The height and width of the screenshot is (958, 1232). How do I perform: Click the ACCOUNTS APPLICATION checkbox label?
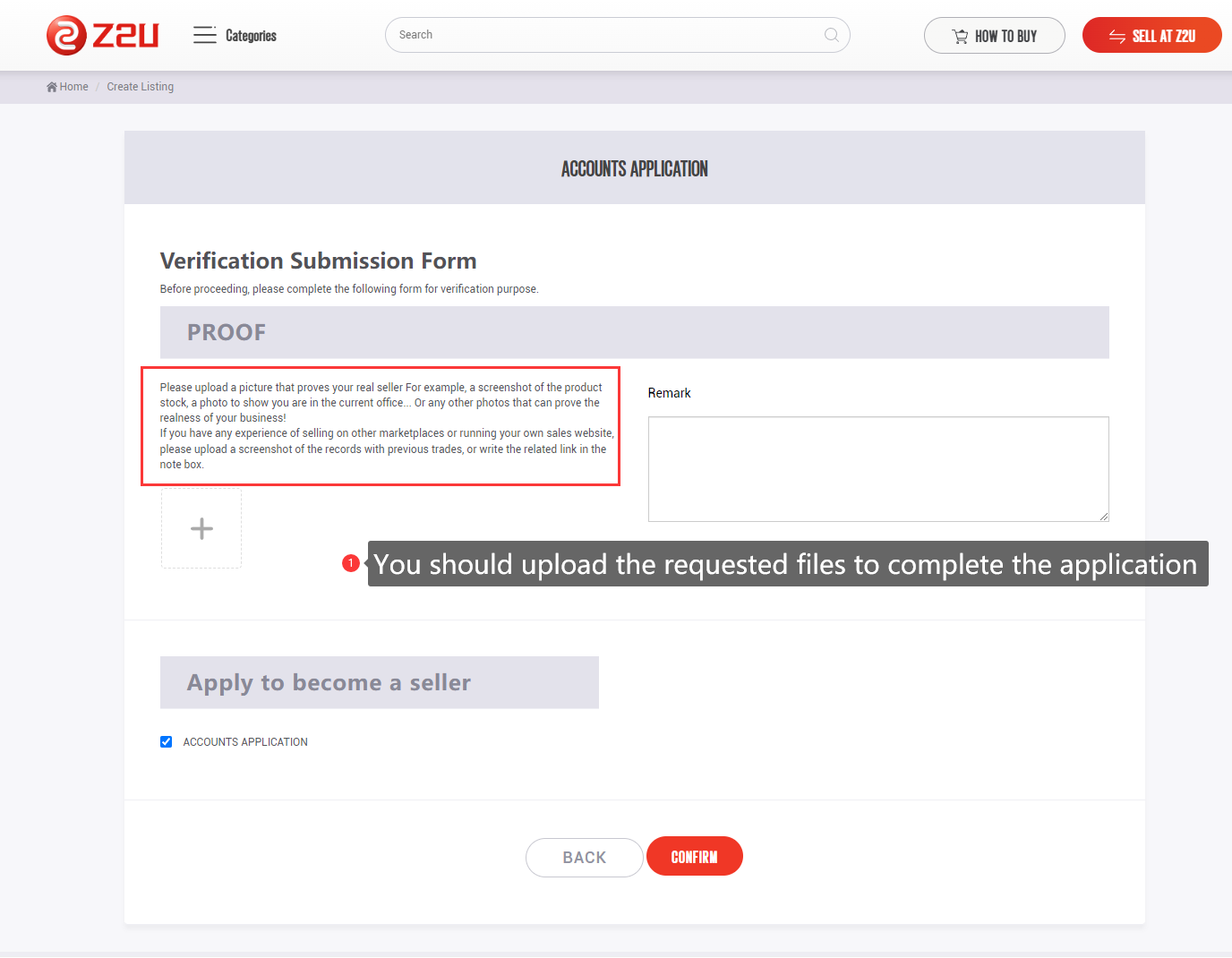[244, 742]
